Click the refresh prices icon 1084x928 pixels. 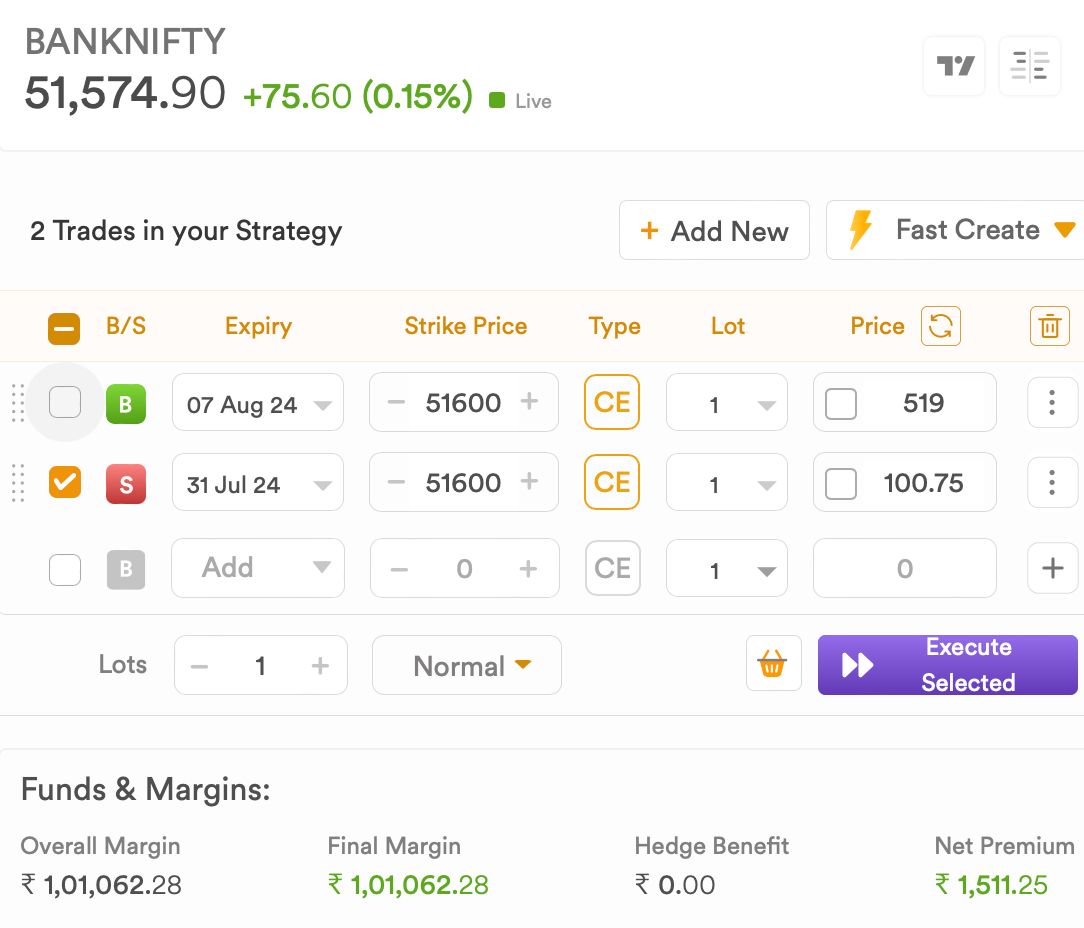[940, 326]
